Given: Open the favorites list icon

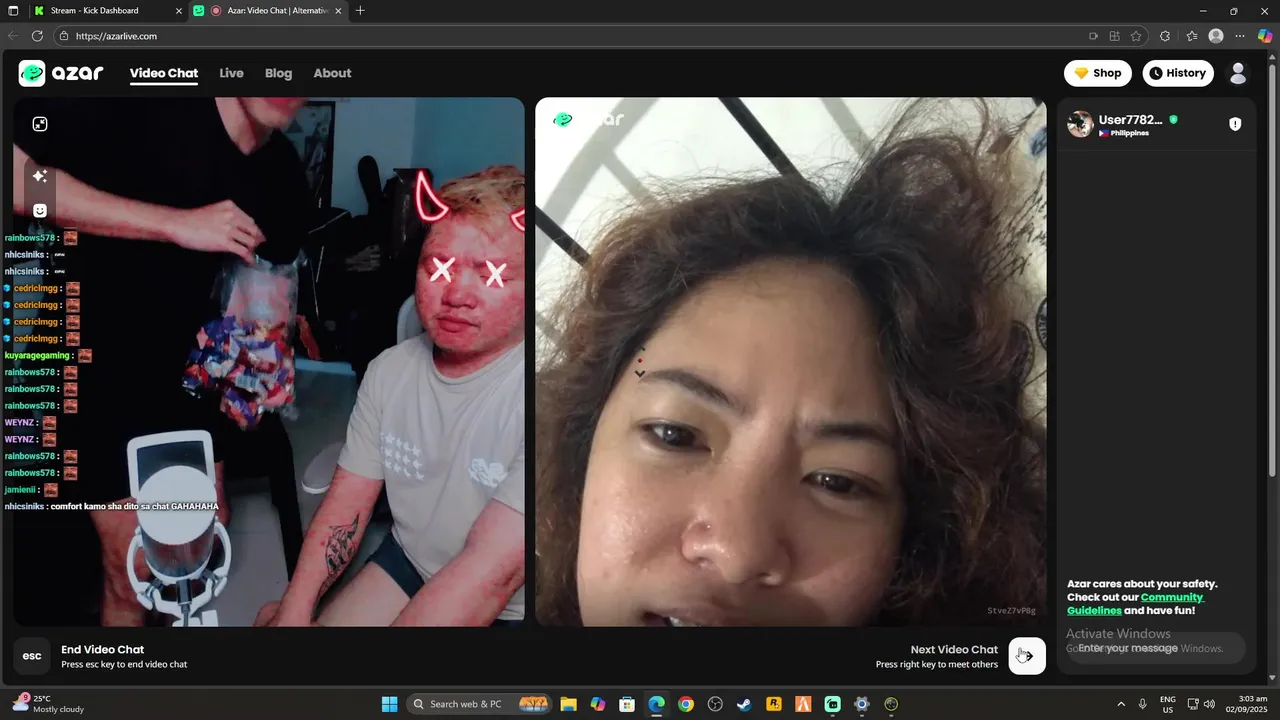Looking at the screenshot, I should click(1192, 36).
